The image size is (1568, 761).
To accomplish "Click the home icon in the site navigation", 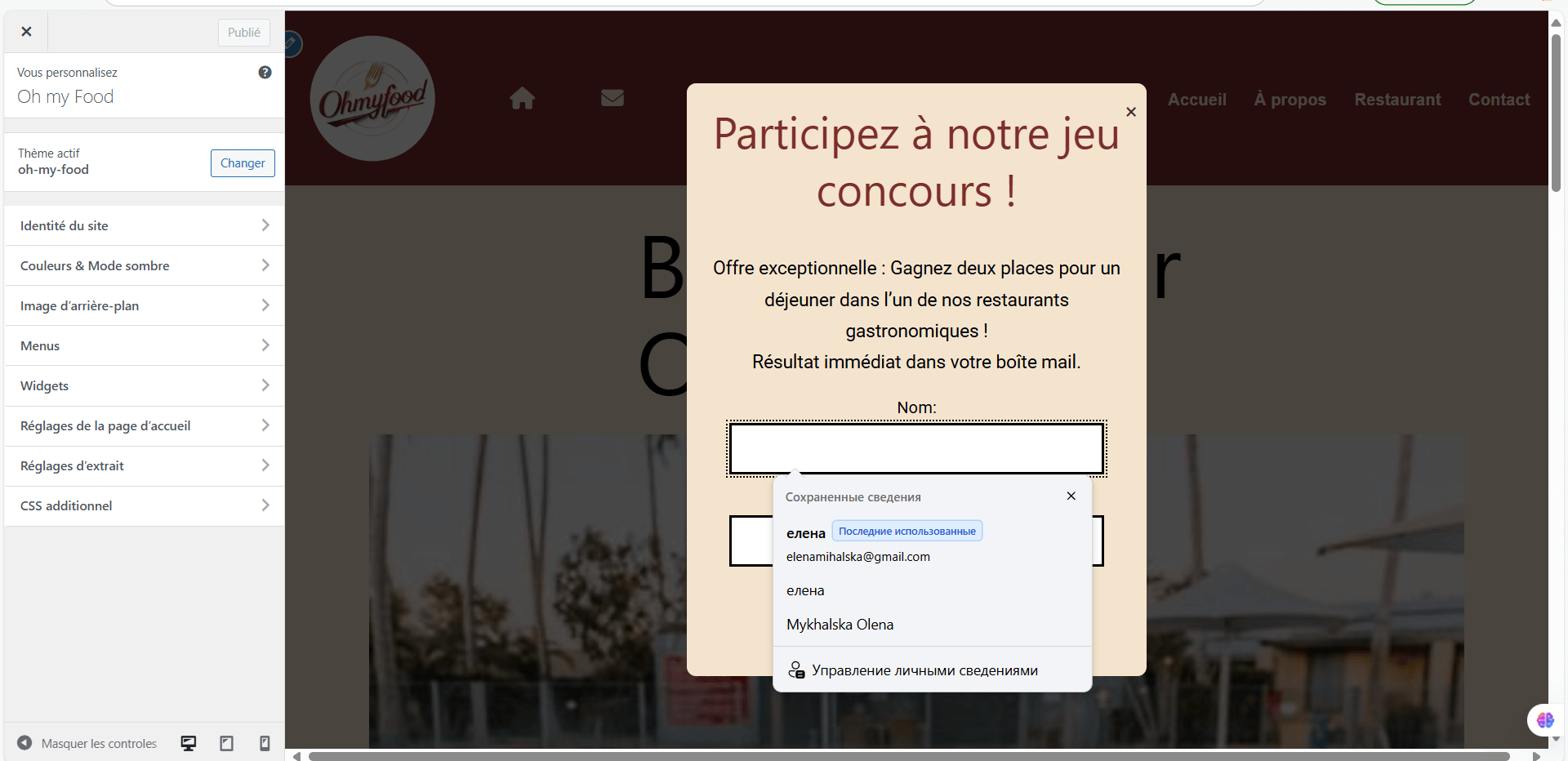I will tap(523, 98).
